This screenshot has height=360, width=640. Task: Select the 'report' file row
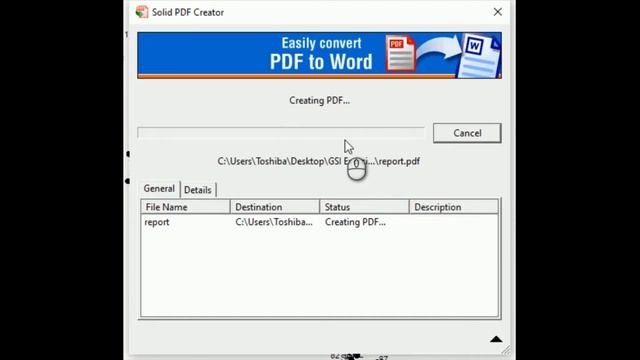(x=320, y=222)
